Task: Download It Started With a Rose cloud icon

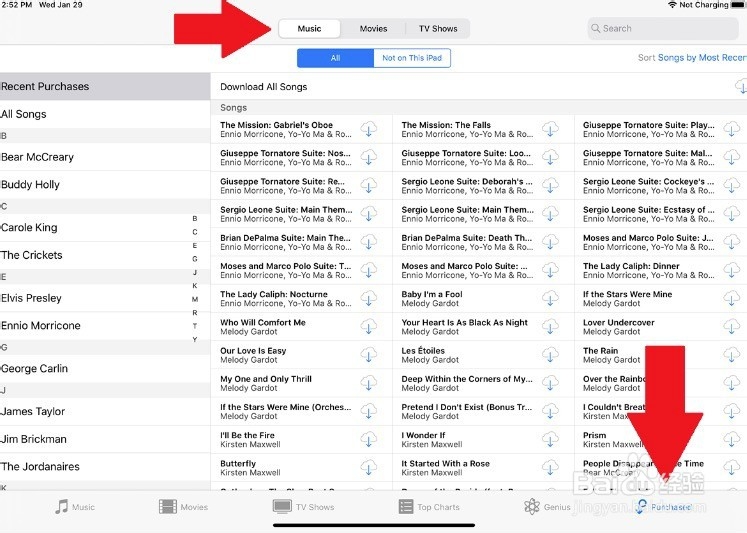Action: click(x=550, y=467)
